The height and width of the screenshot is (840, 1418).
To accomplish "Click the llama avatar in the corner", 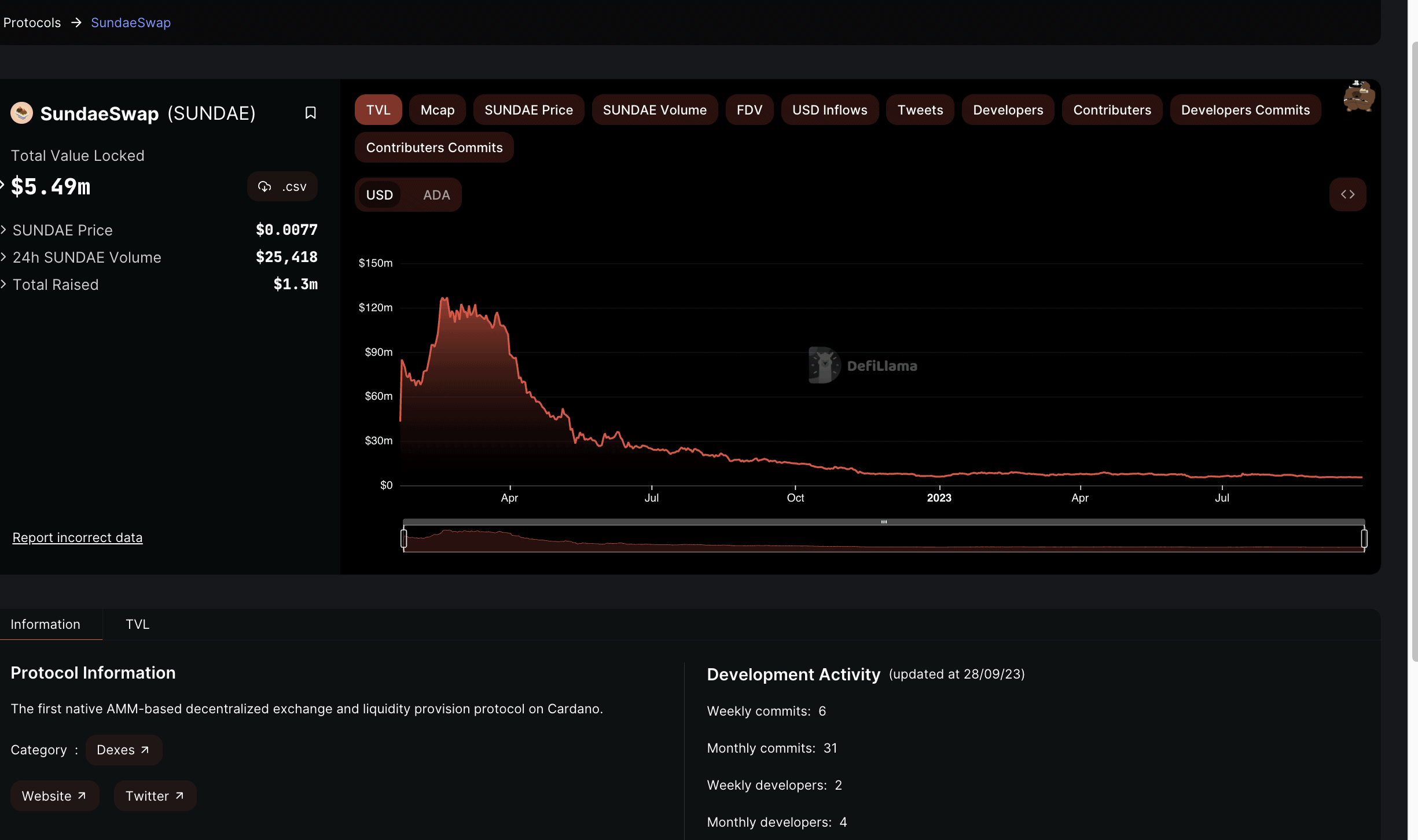I will click(x=1358, y=97).
